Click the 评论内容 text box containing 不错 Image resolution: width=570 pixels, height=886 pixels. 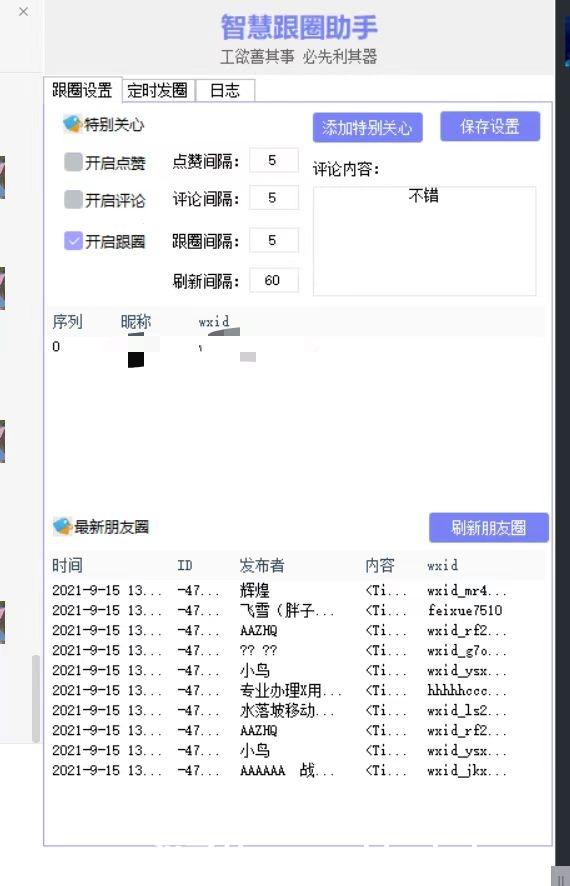[424, 241]
